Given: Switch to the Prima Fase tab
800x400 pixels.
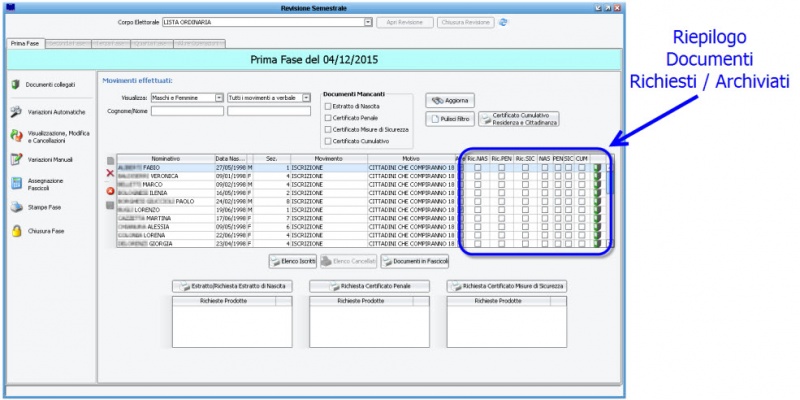Looking at the screenshot, I should click(x=24, y=43).
